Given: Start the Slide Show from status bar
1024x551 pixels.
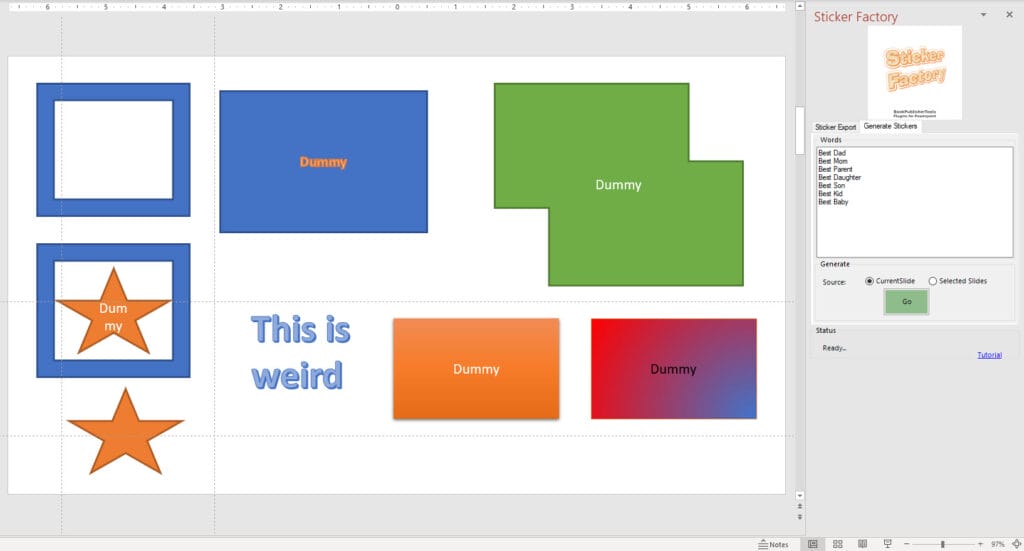Looking at the screenshot, I should (887, 544).
